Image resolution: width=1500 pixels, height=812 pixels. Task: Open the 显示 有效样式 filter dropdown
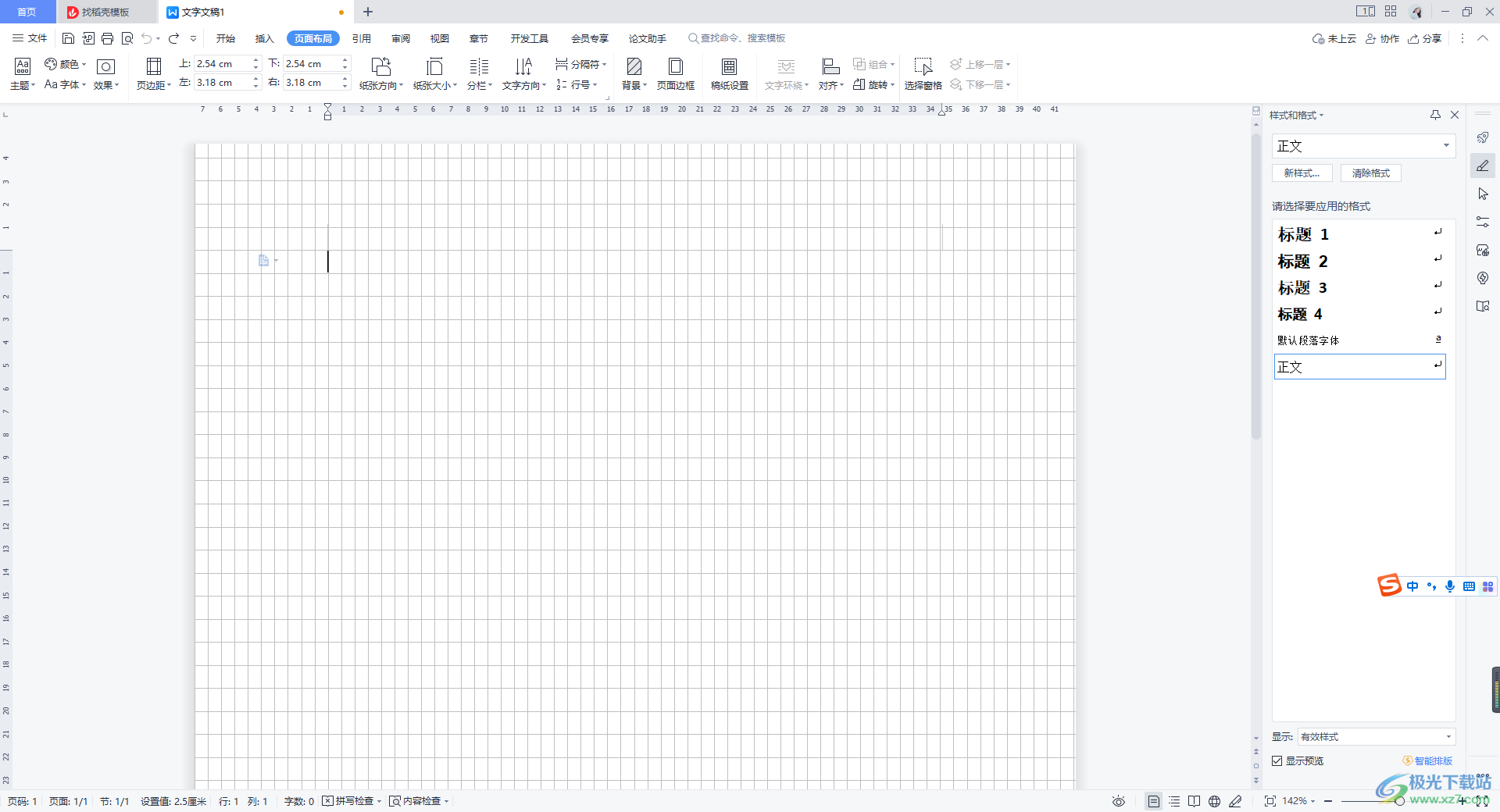click(x=1377, y=737)
